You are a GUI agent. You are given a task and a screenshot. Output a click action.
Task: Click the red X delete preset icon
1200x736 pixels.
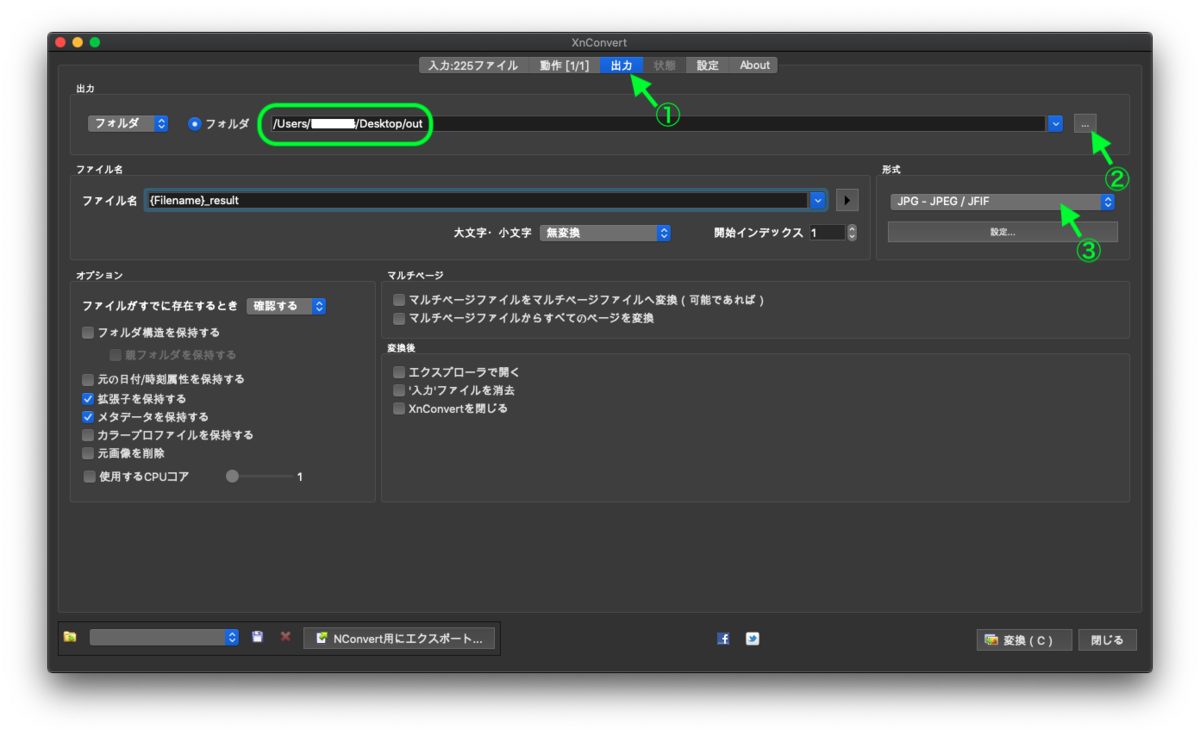click(x=286, y=637)
